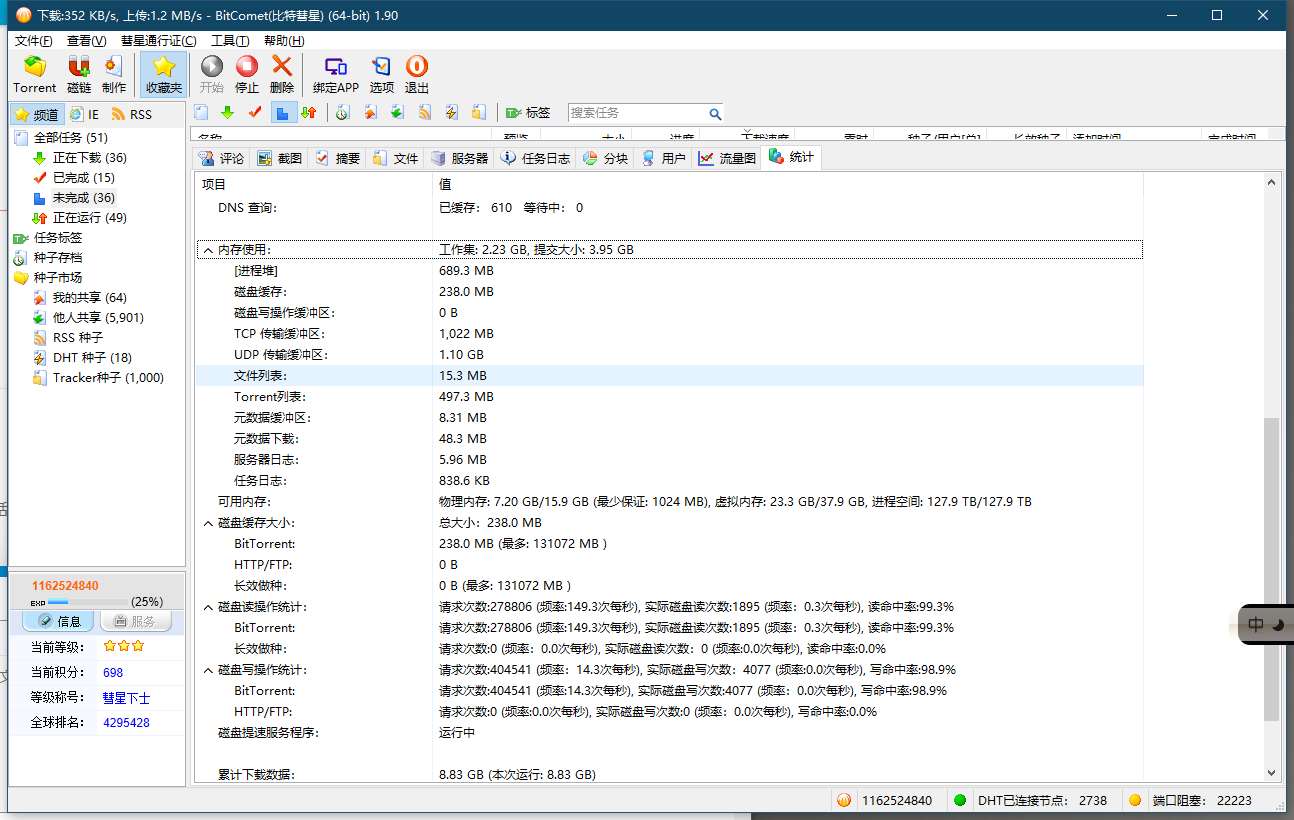Toggle the 收藏夹 favorites panel button
The width and height of the screenshot is (1294, 820).
(164, 75)
